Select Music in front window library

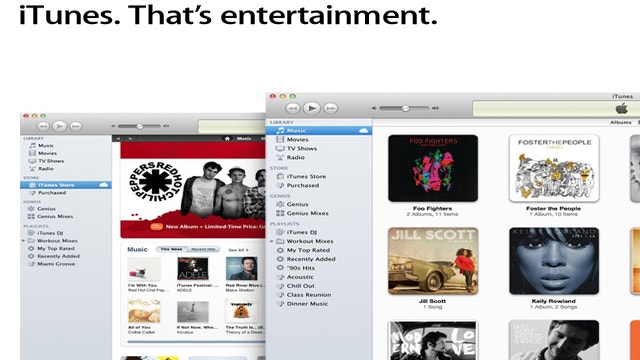click(x=319, y=131)
